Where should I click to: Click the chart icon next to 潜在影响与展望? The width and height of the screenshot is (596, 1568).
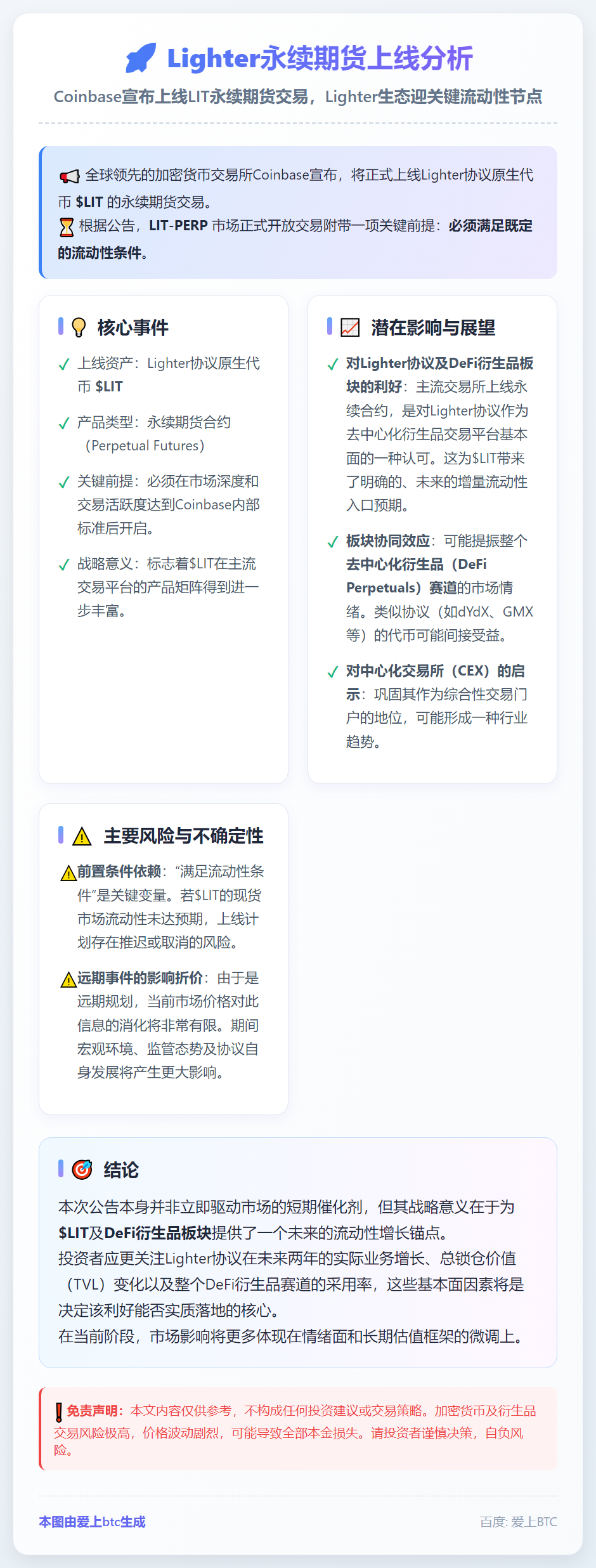[x=350, y=327]
